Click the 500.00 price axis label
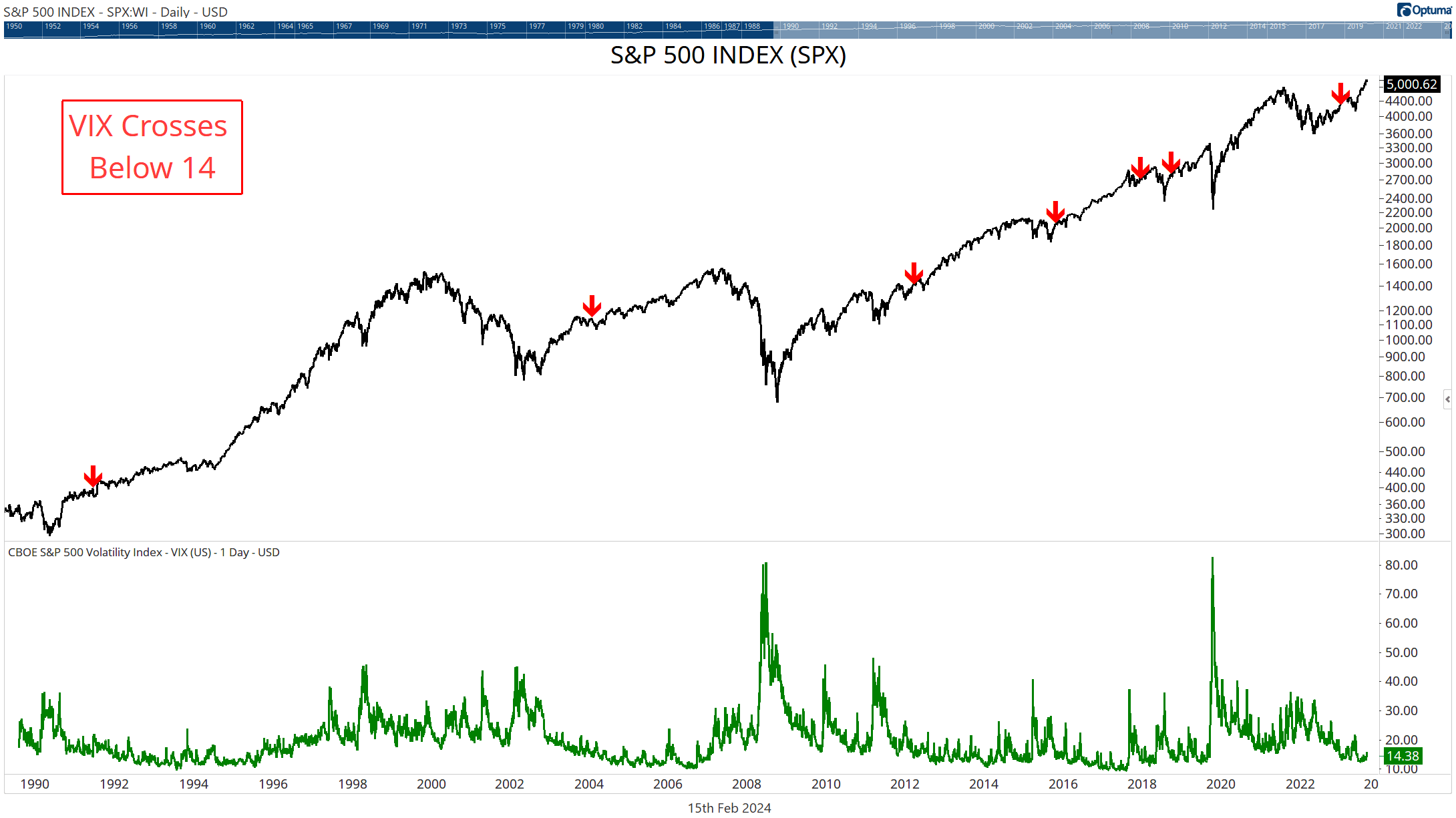 [x=1405, y=451]
